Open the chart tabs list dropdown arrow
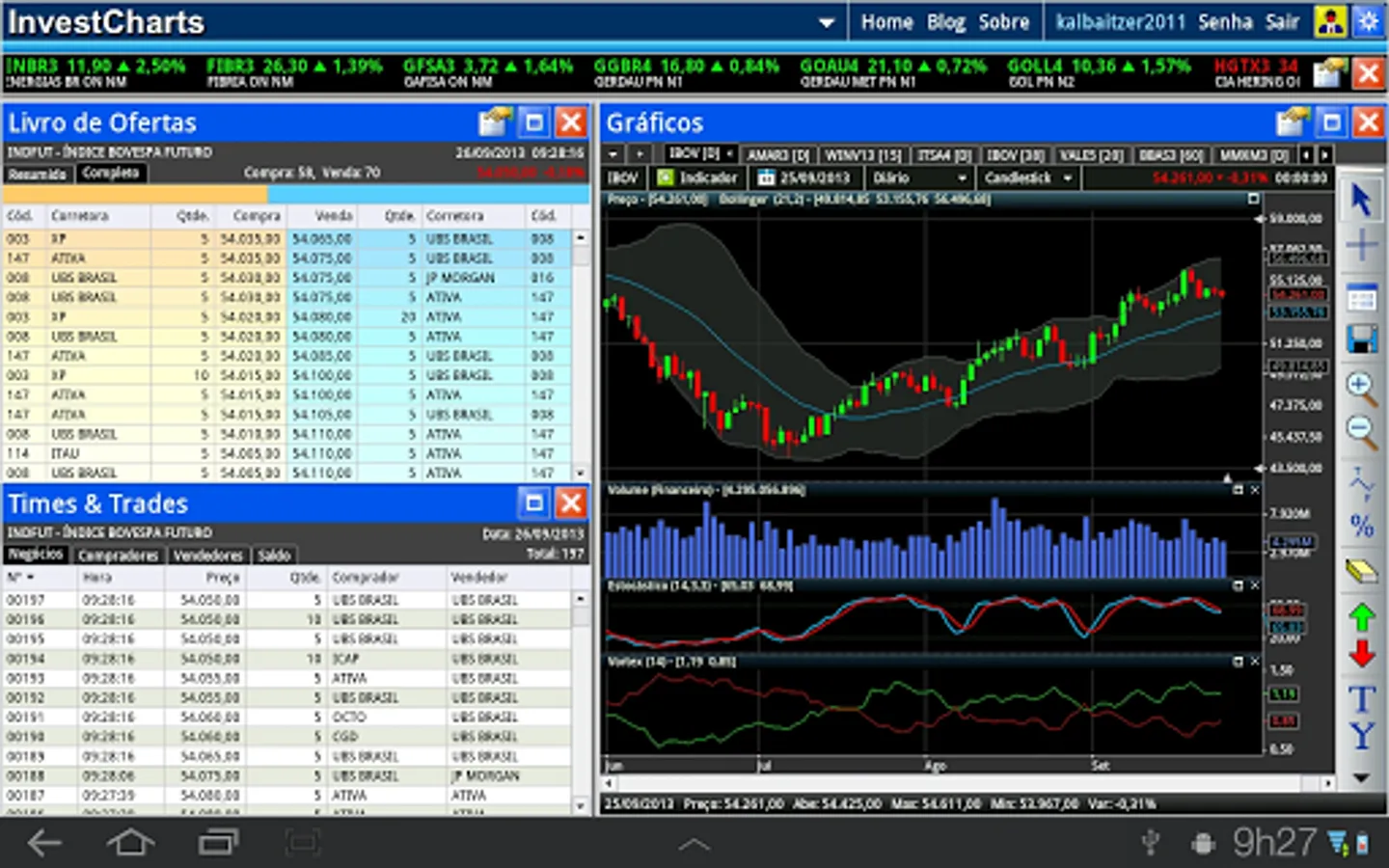The height and width of the screenshot is (868, 1389). [x=613, y=154]
